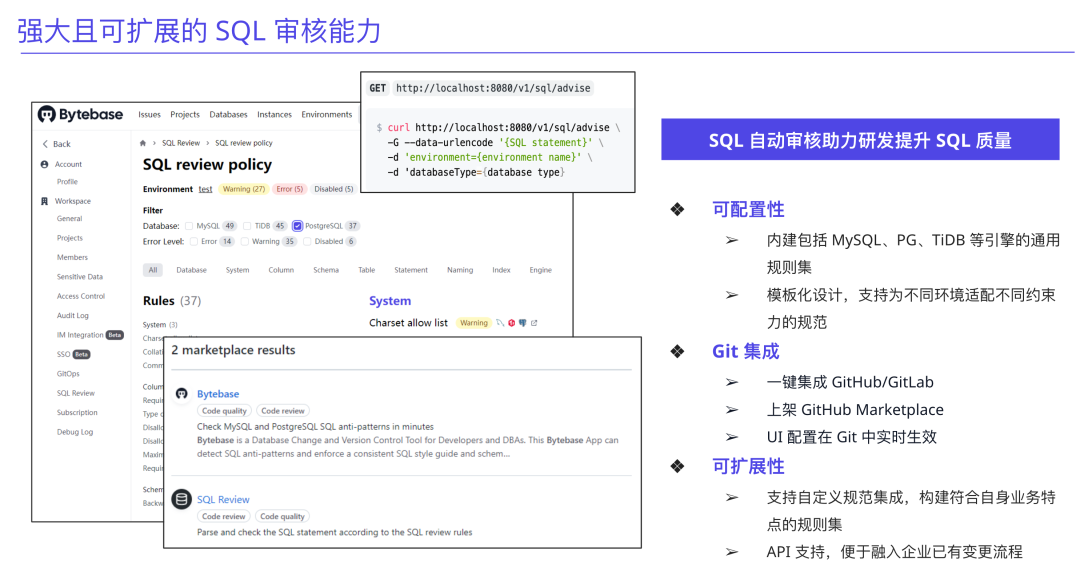
Task: Open Debug Log in the sidebar
Action: (75, 432)
